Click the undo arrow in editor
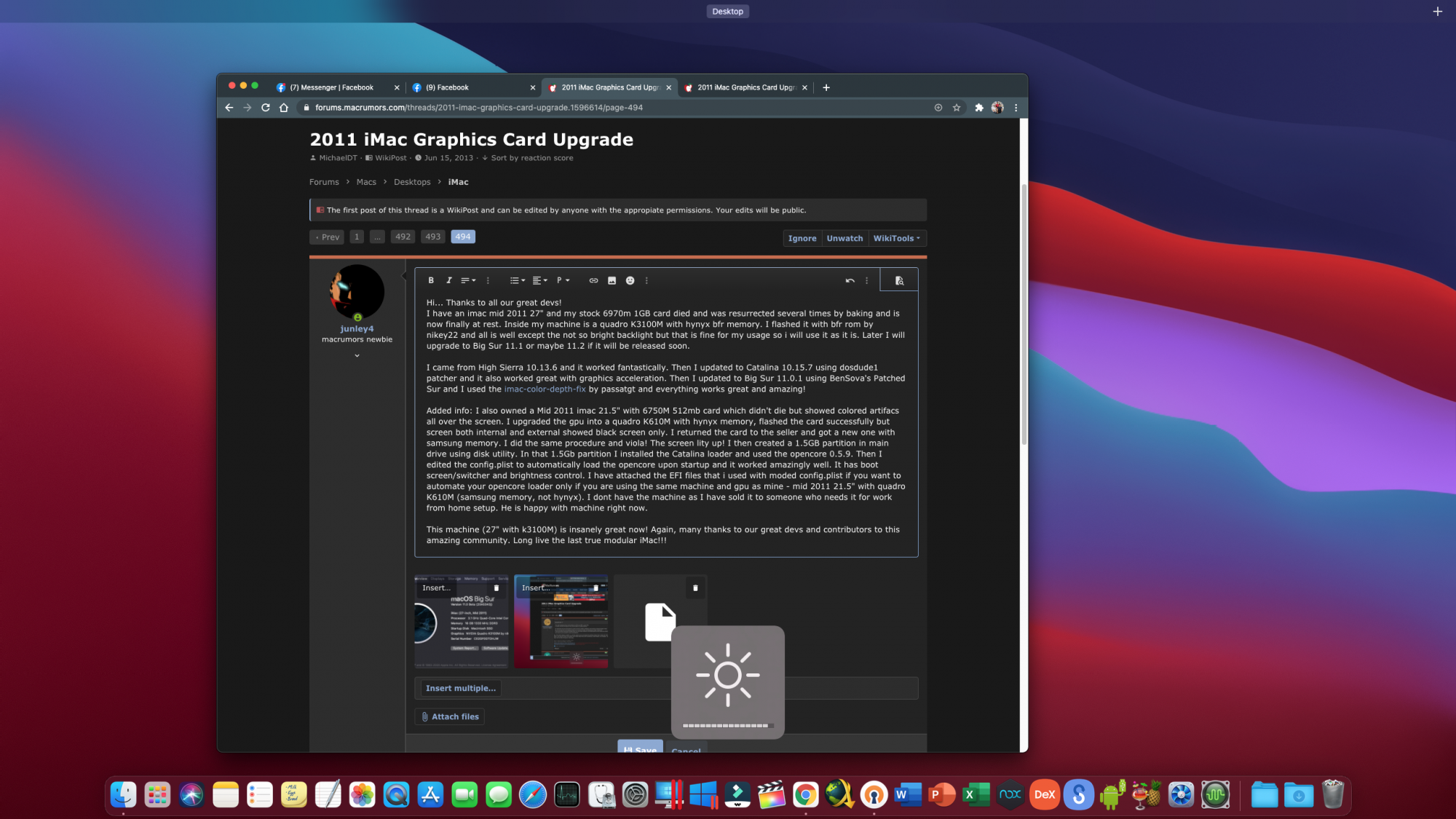Screen dimensions: 1456x819 (x=850, y=280)
